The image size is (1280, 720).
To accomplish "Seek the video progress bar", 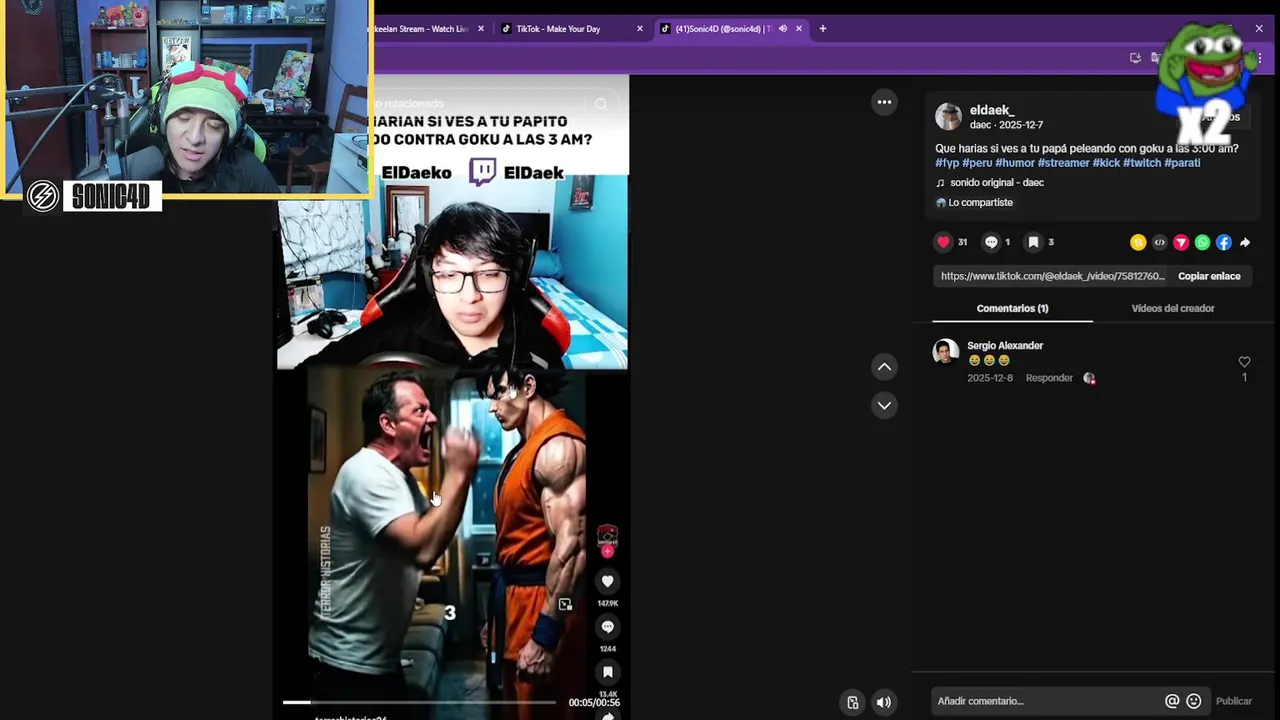I will pyautogui.click(x=420, y=703).
